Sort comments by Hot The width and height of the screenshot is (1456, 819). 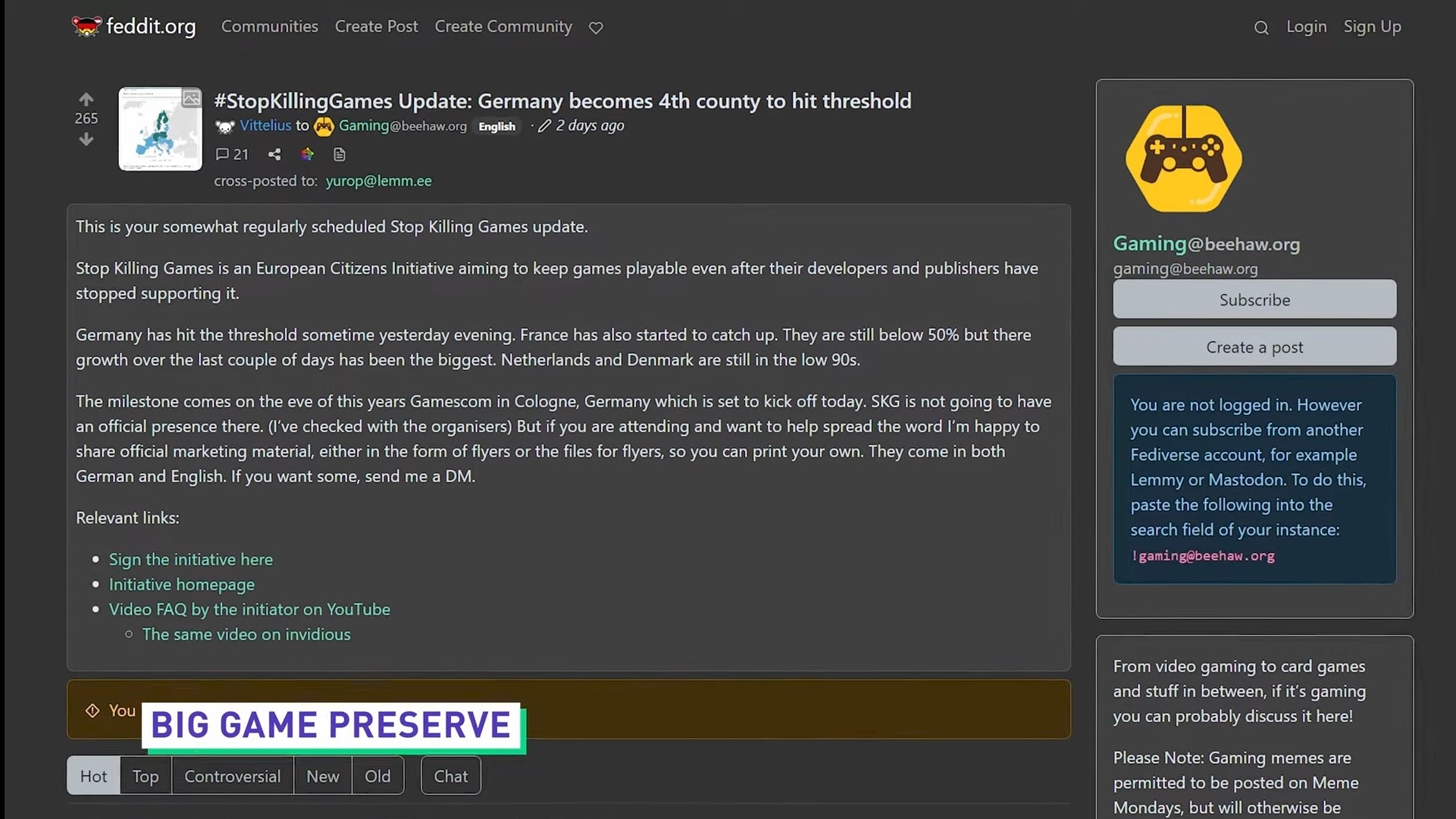[x=93, y=776]
